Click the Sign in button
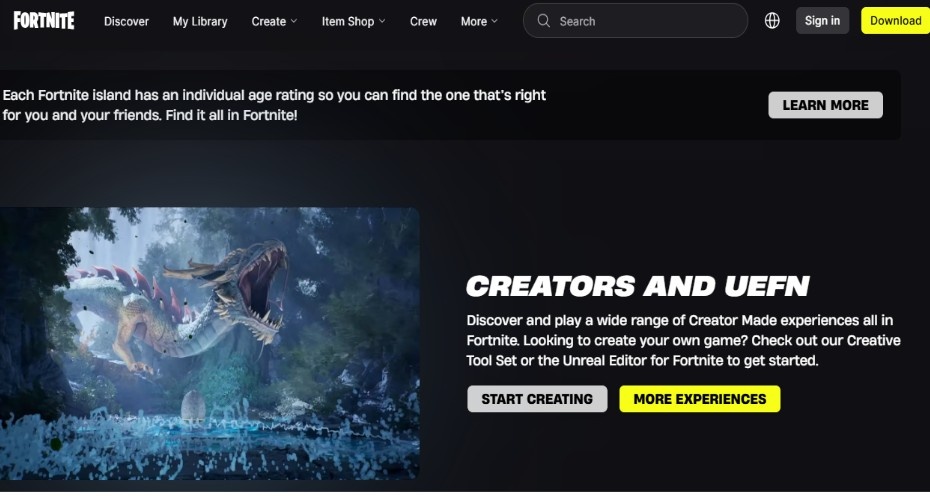 click(x=822, y=21)
